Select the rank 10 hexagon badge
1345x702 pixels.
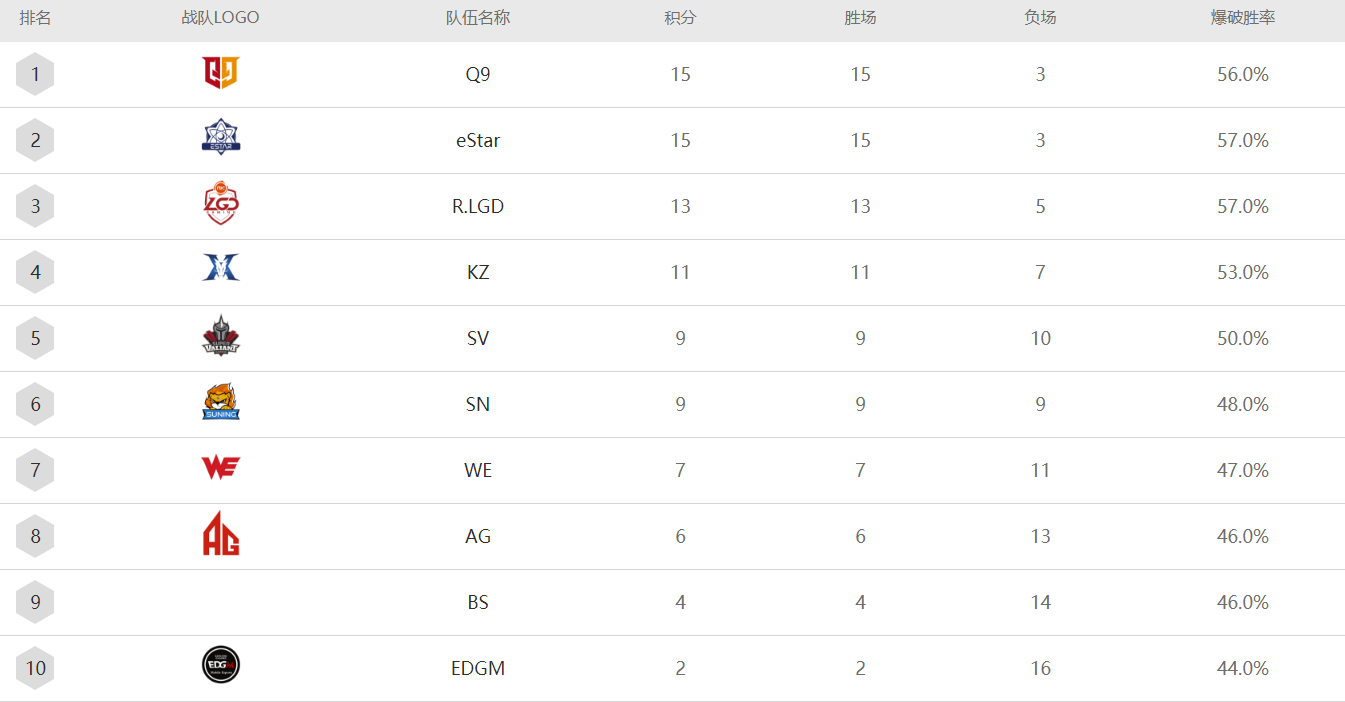[35, 668]
